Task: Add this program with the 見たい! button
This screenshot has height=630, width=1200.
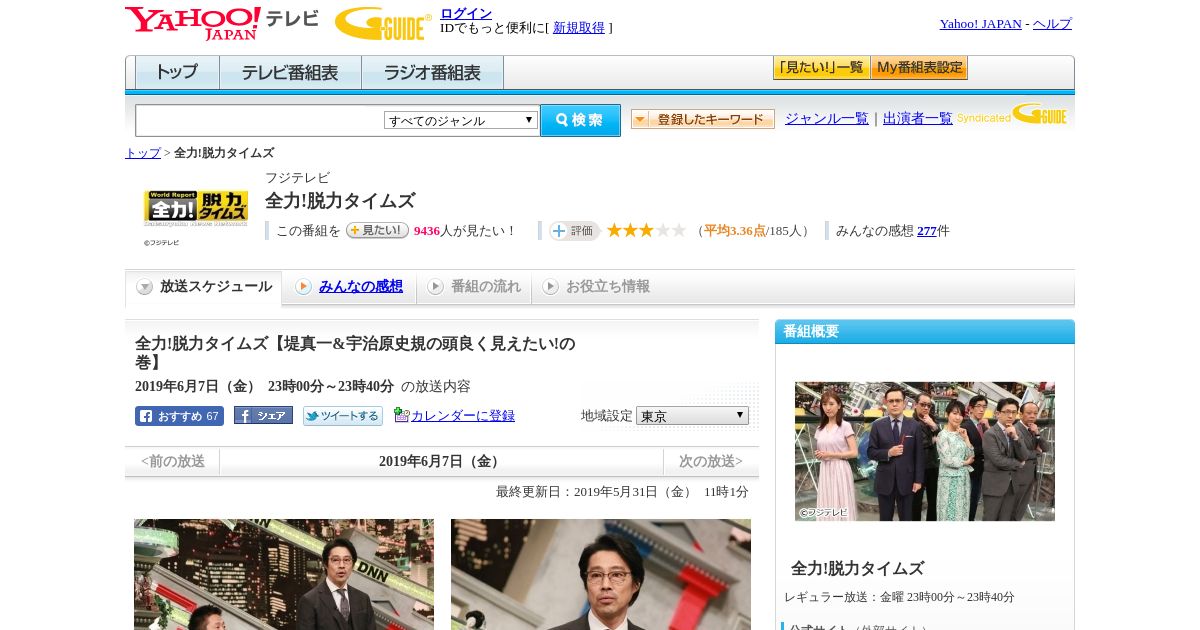Action: [377, 230]
